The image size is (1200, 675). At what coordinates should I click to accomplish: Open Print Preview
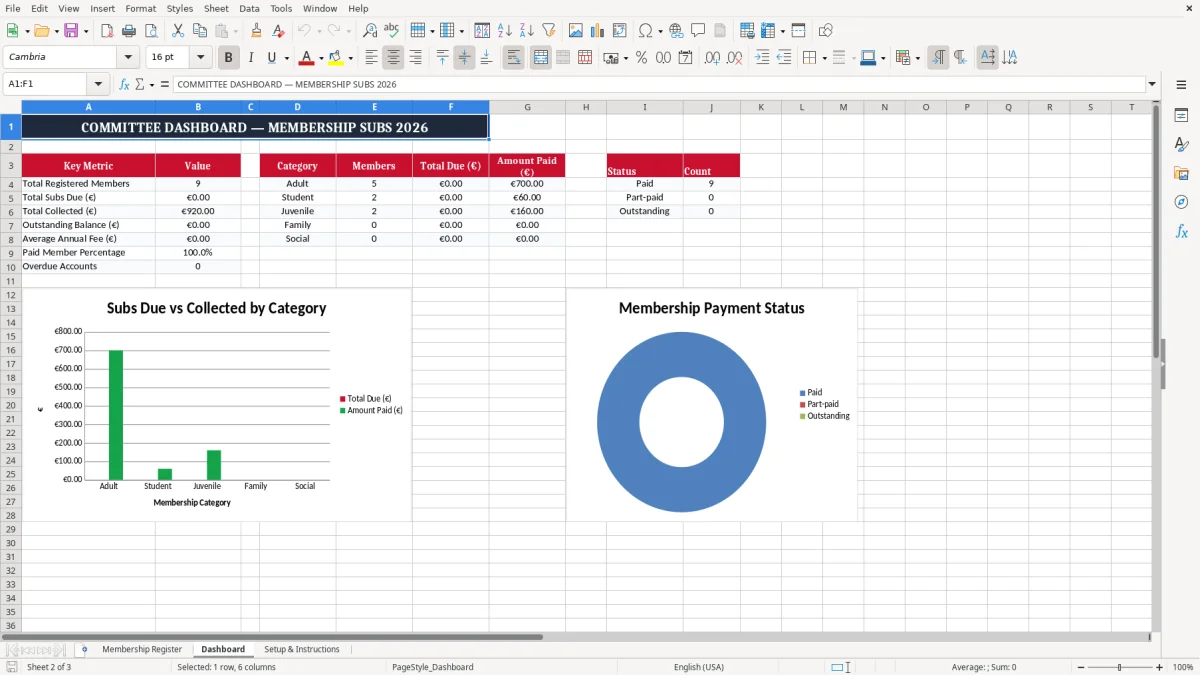pyautogui.click(x=151, y=31)
